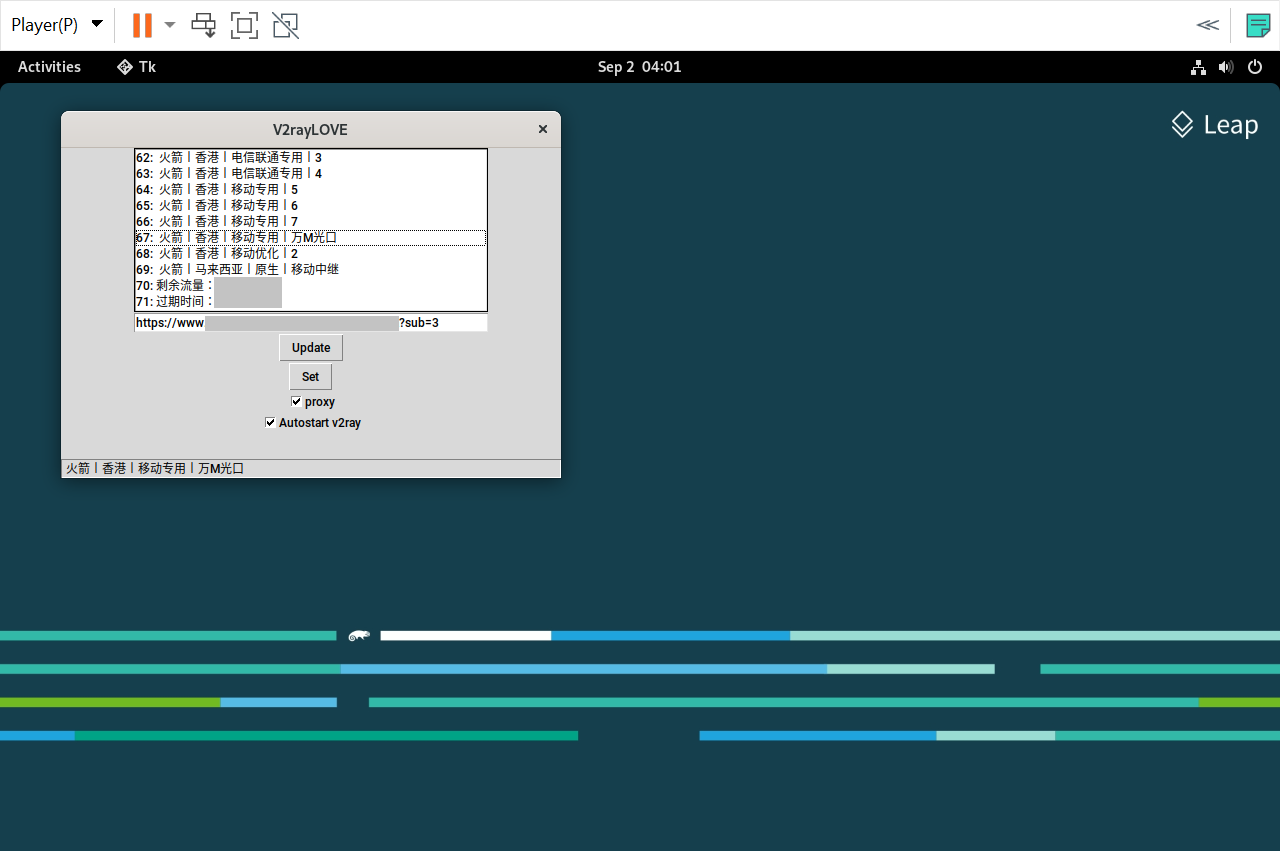Viewport: 1280px width, 851px height.
Task: Expand the pause button dropdown arrow
Action: [169, 25]
